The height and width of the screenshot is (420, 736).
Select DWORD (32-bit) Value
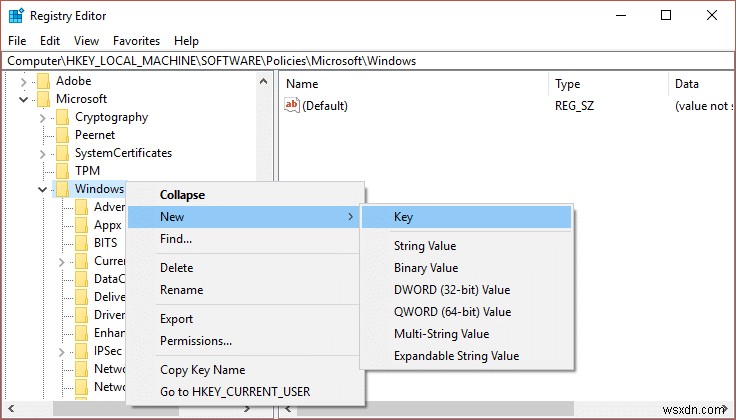pos(467,290)
